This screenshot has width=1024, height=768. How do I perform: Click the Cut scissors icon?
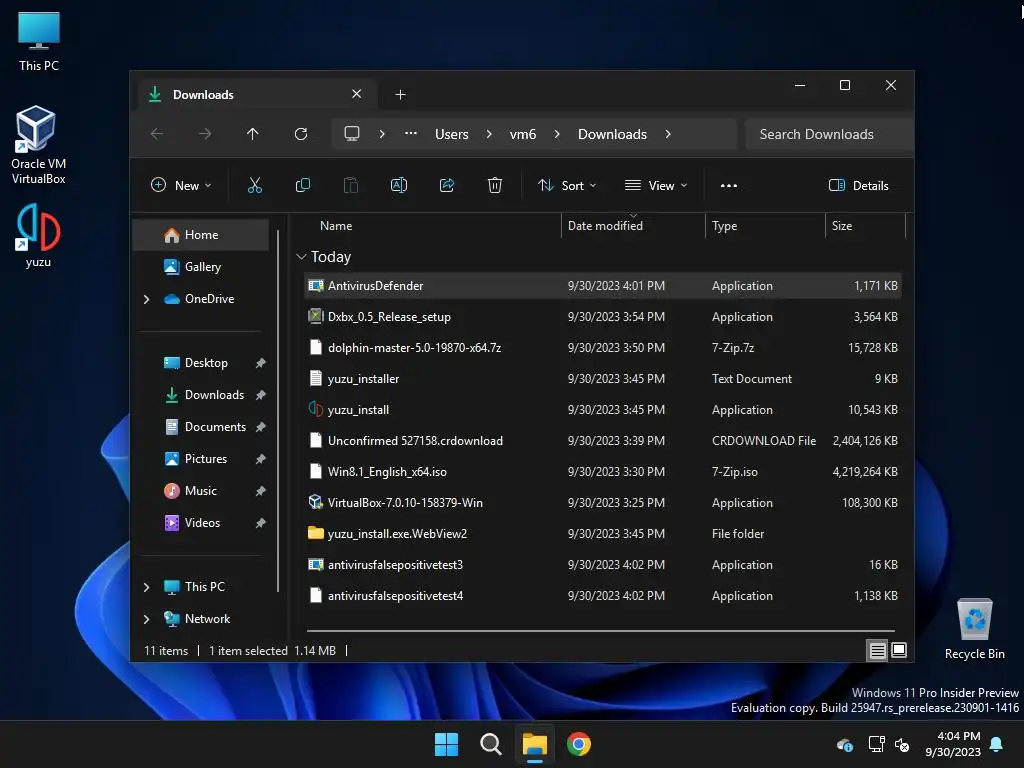click(255, 185)
